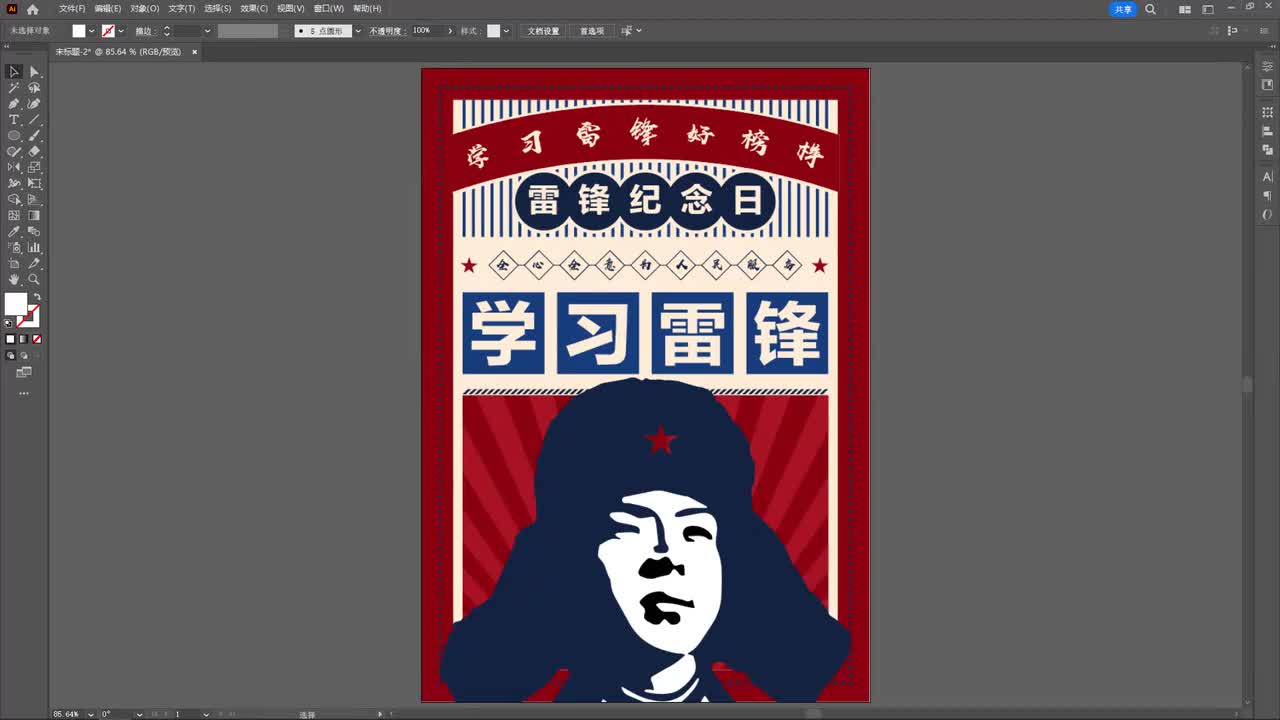Open the 5 点圆形 brush dropdown
Viewport: 1280px width, 720px height.
click(358, 31)
